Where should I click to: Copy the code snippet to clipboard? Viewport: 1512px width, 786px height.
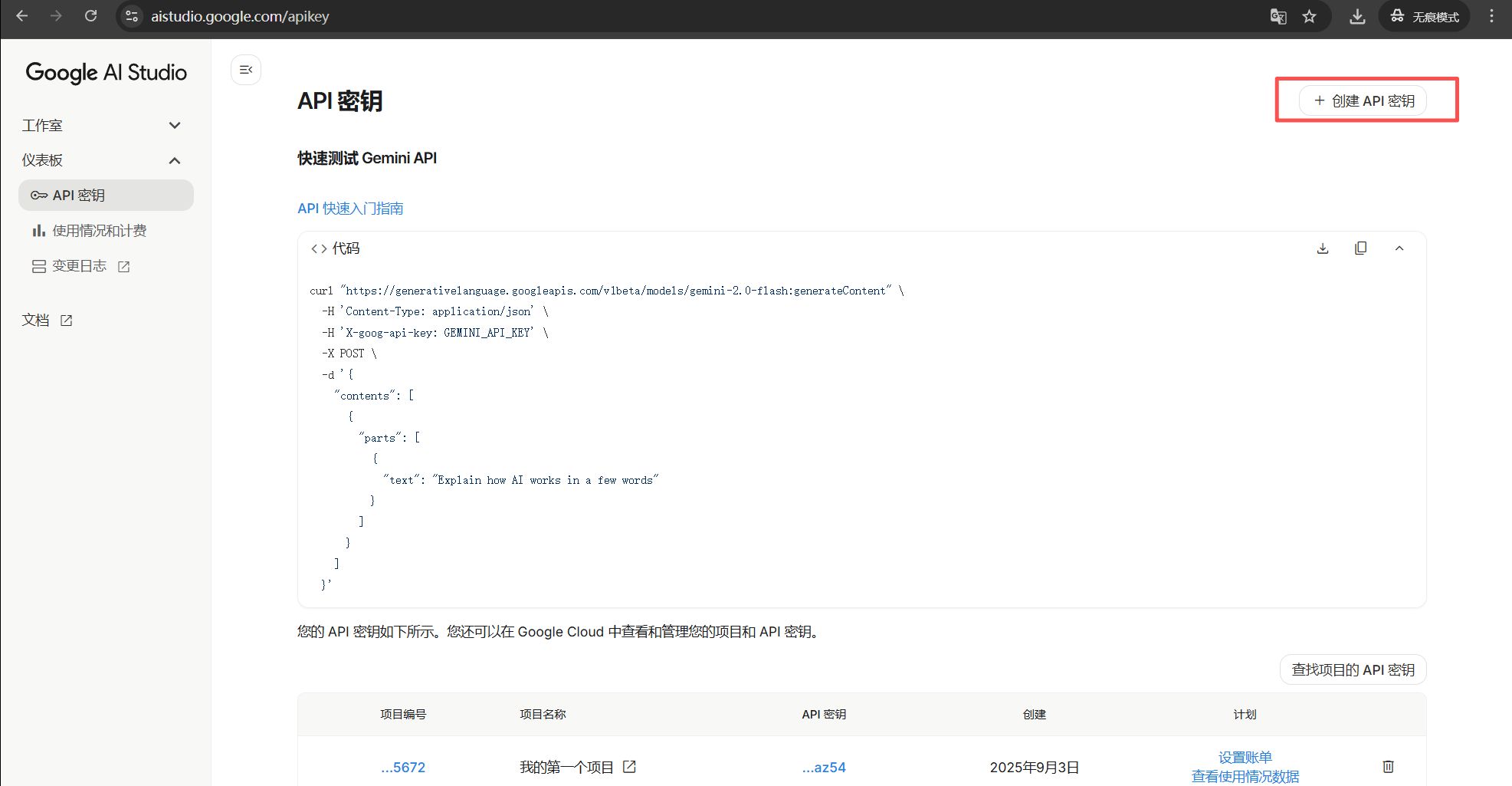[1361, 248]
